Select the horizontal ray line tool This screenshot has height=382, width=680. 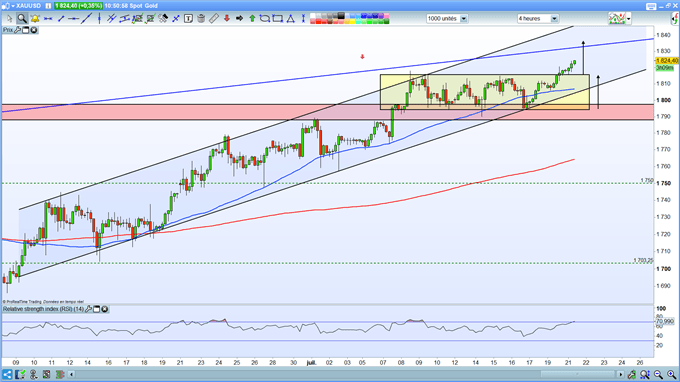click(73, 19)
